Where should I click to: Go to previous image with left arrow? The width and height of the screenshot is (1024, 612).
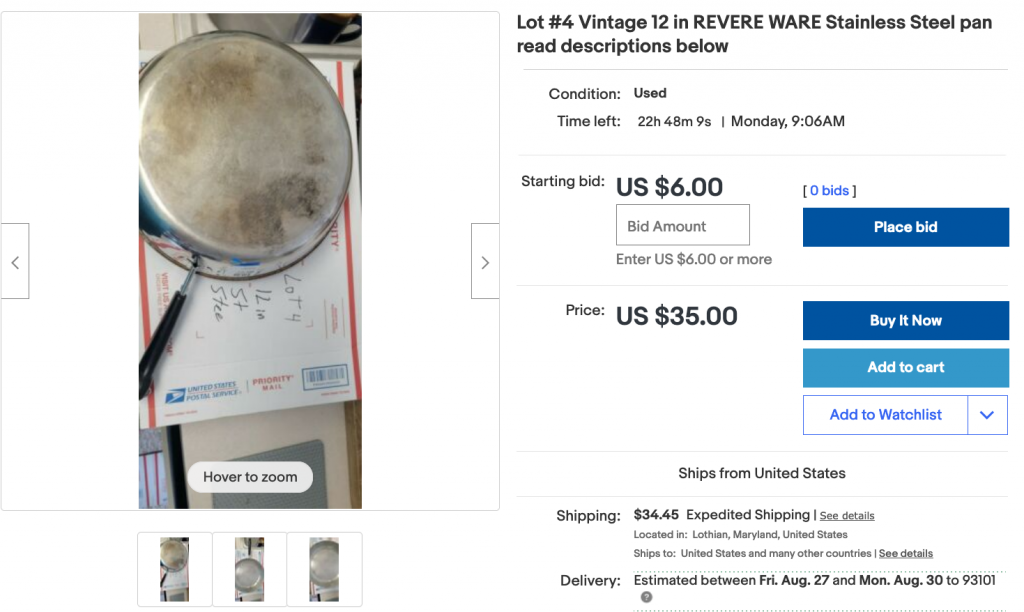pos(15,261)
